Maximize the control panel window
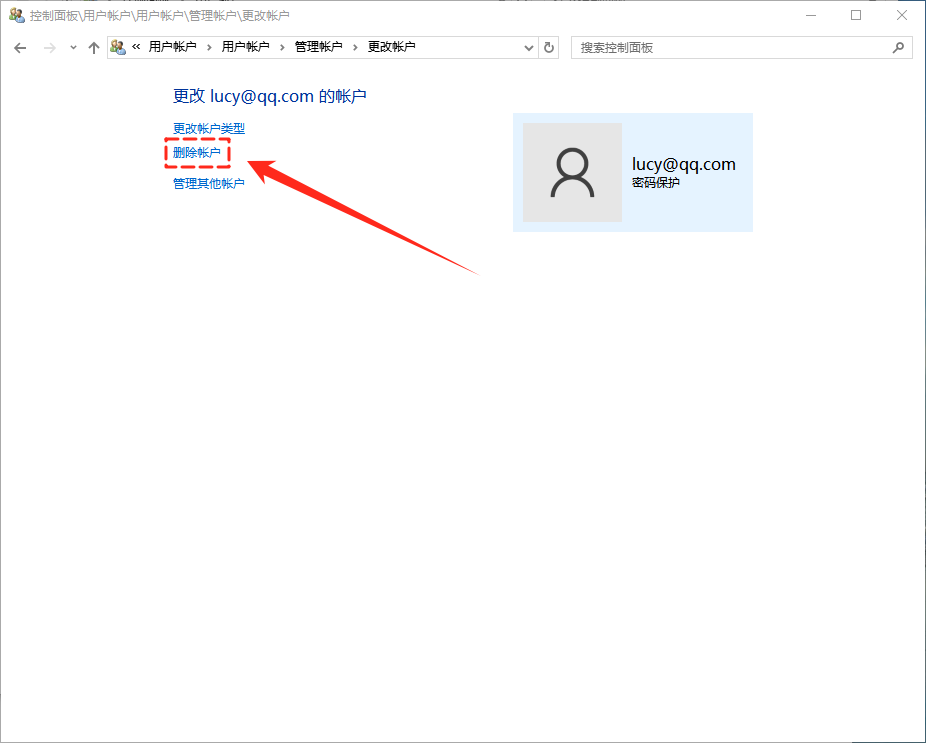Viewport: 926px width, 743px height. pyautogui.click(x=856, y=15)
